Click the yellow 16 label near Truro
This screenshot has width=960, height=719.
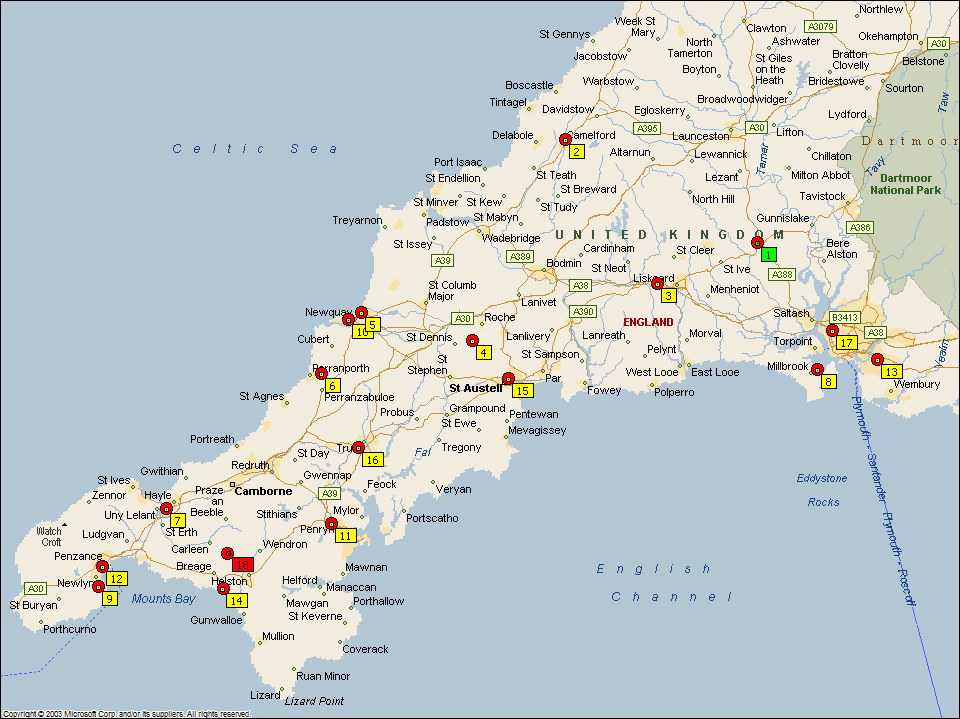click(x=372, y=460)
